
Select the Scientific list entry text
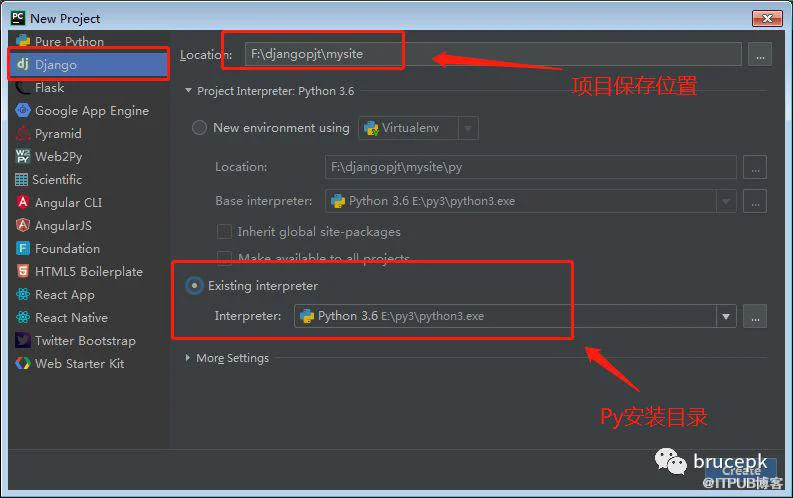(57, 179)
